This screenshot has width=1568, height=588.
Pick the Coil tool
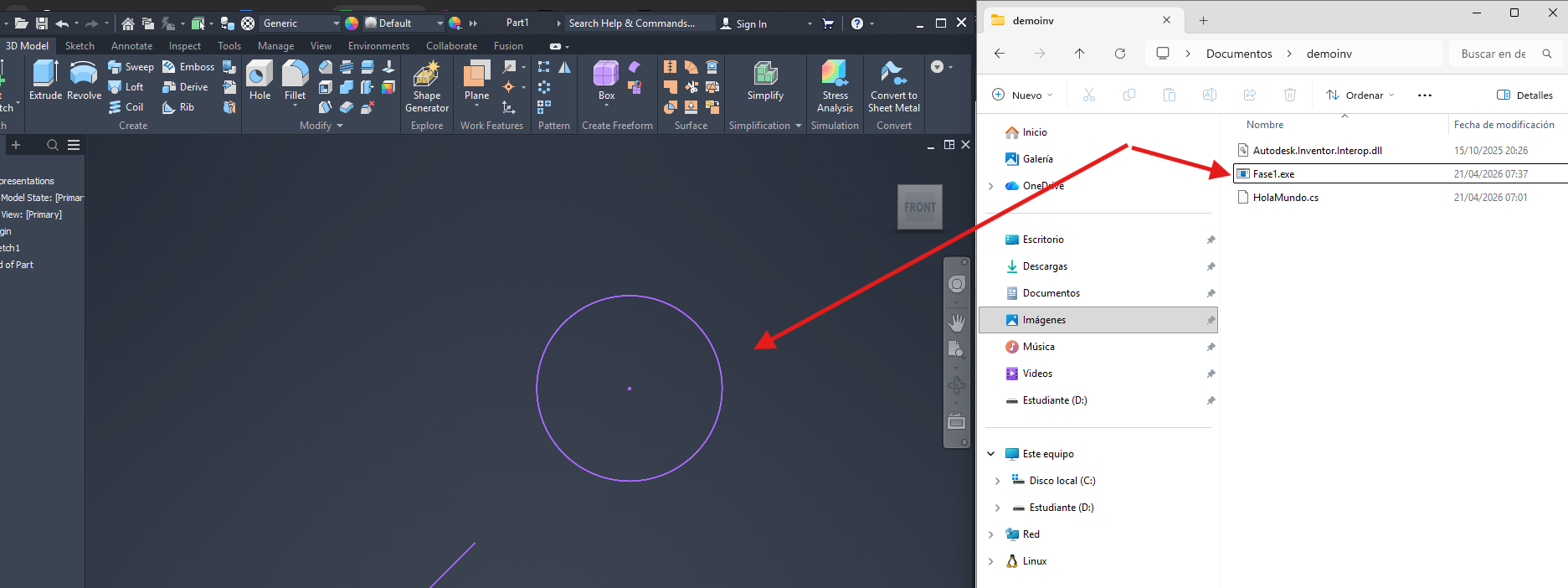point(126,107)
